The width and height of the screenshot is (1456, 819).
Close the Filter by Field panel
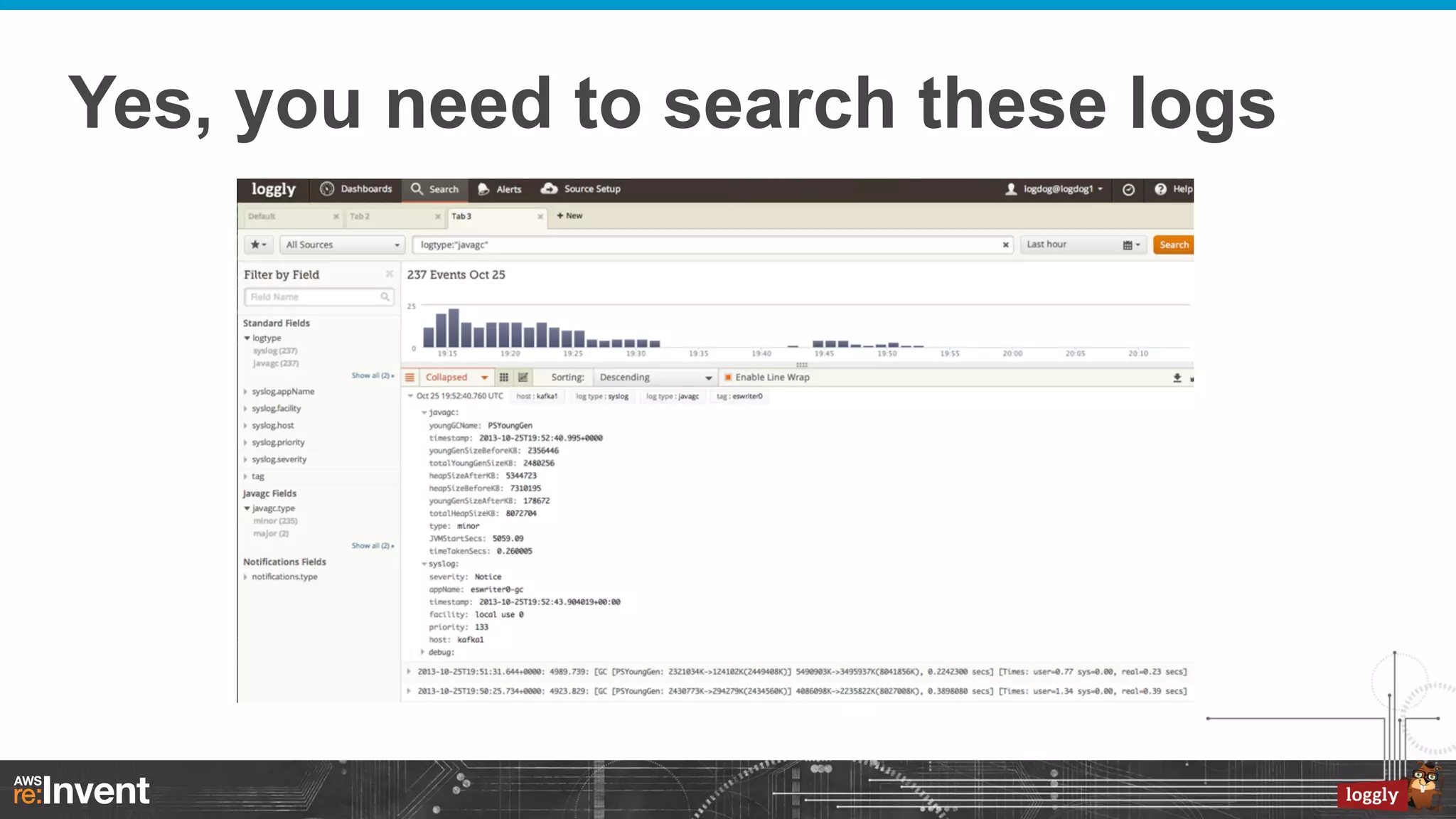[390, 274]
